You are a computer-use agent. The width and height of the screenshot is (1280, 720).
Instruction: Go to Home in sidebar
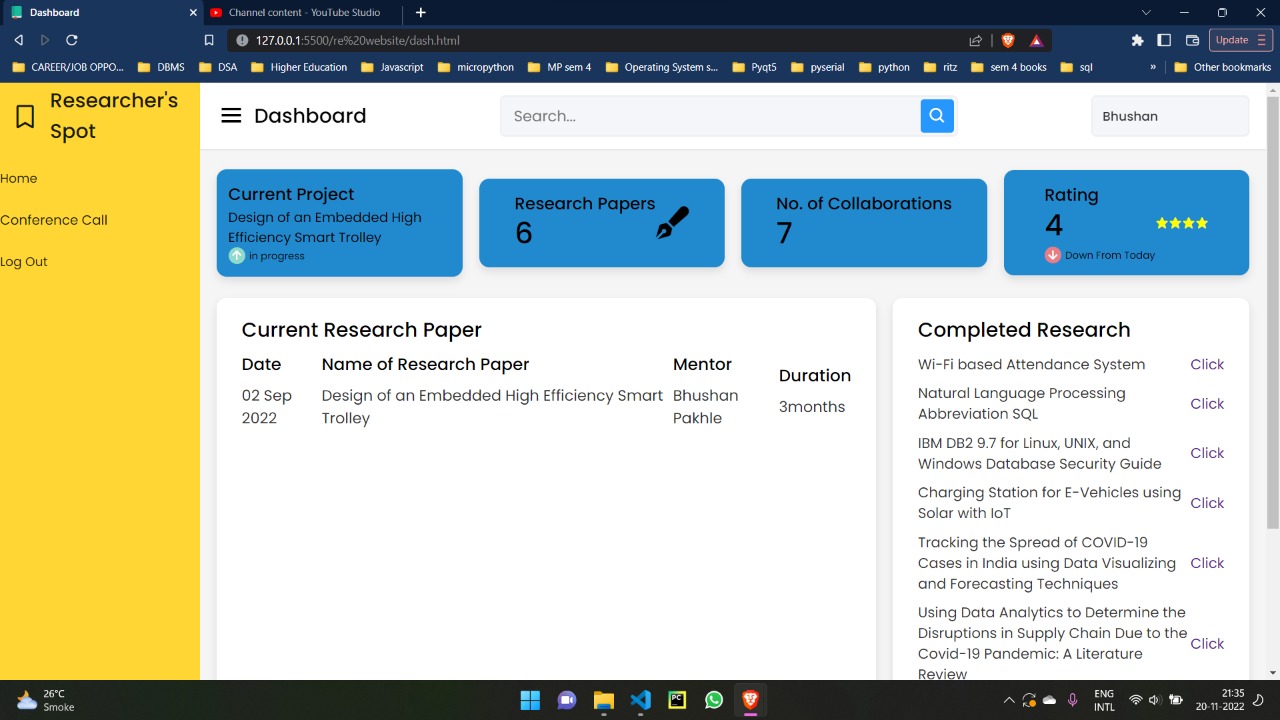(19, 178)
